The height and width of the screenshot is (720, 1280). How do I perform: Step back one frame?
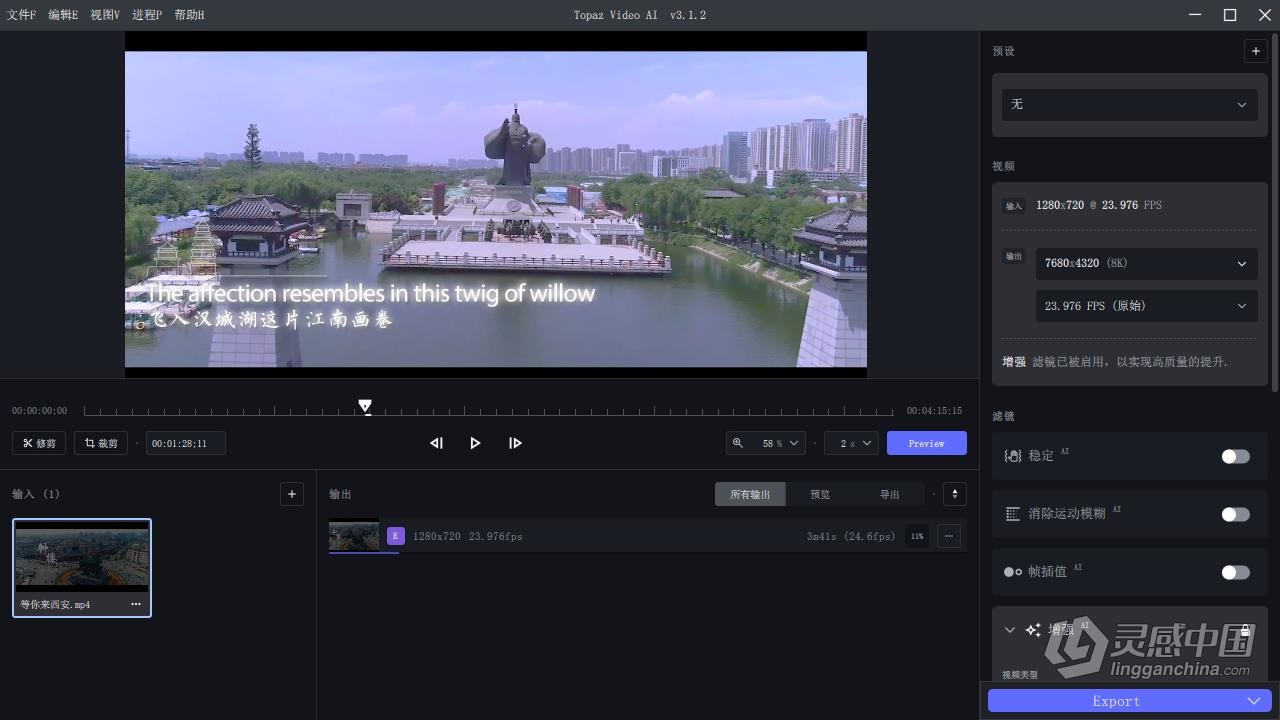(x=436, y=443)
